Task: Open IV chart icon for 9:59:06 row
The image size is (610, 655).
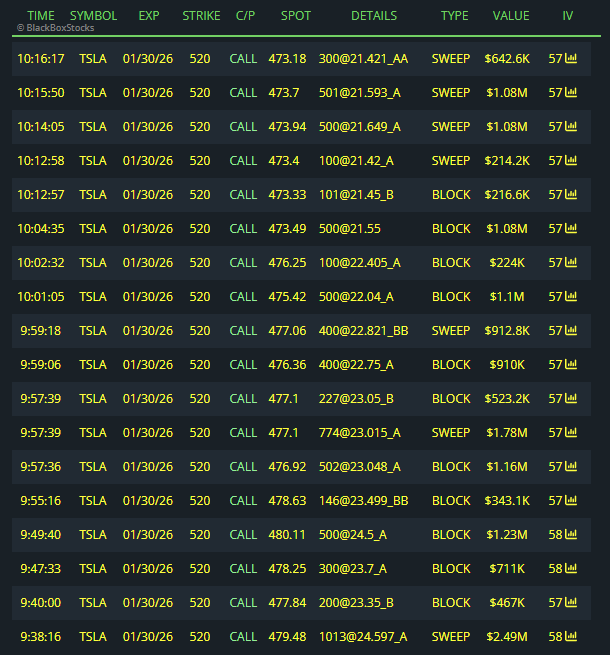Action: [x=571, y=364]
